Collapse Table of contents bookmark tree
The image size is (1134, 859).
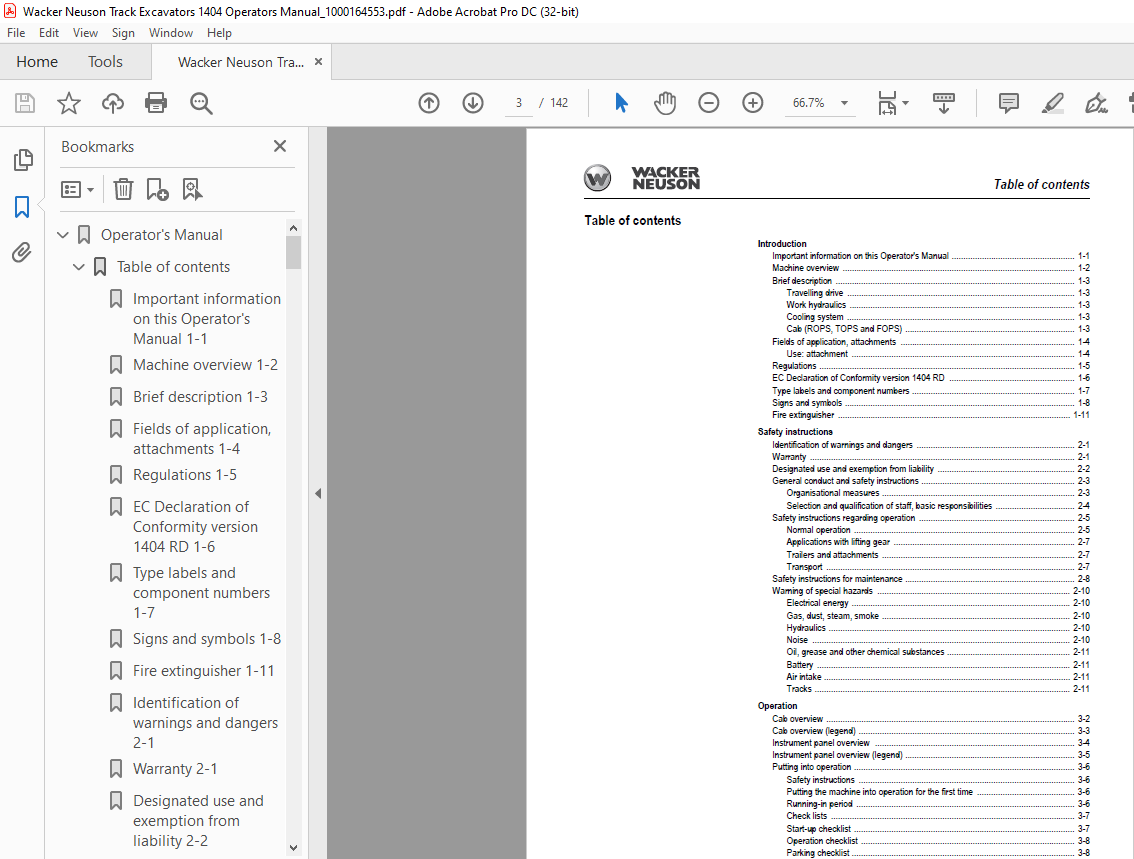[x=79, y=267]
